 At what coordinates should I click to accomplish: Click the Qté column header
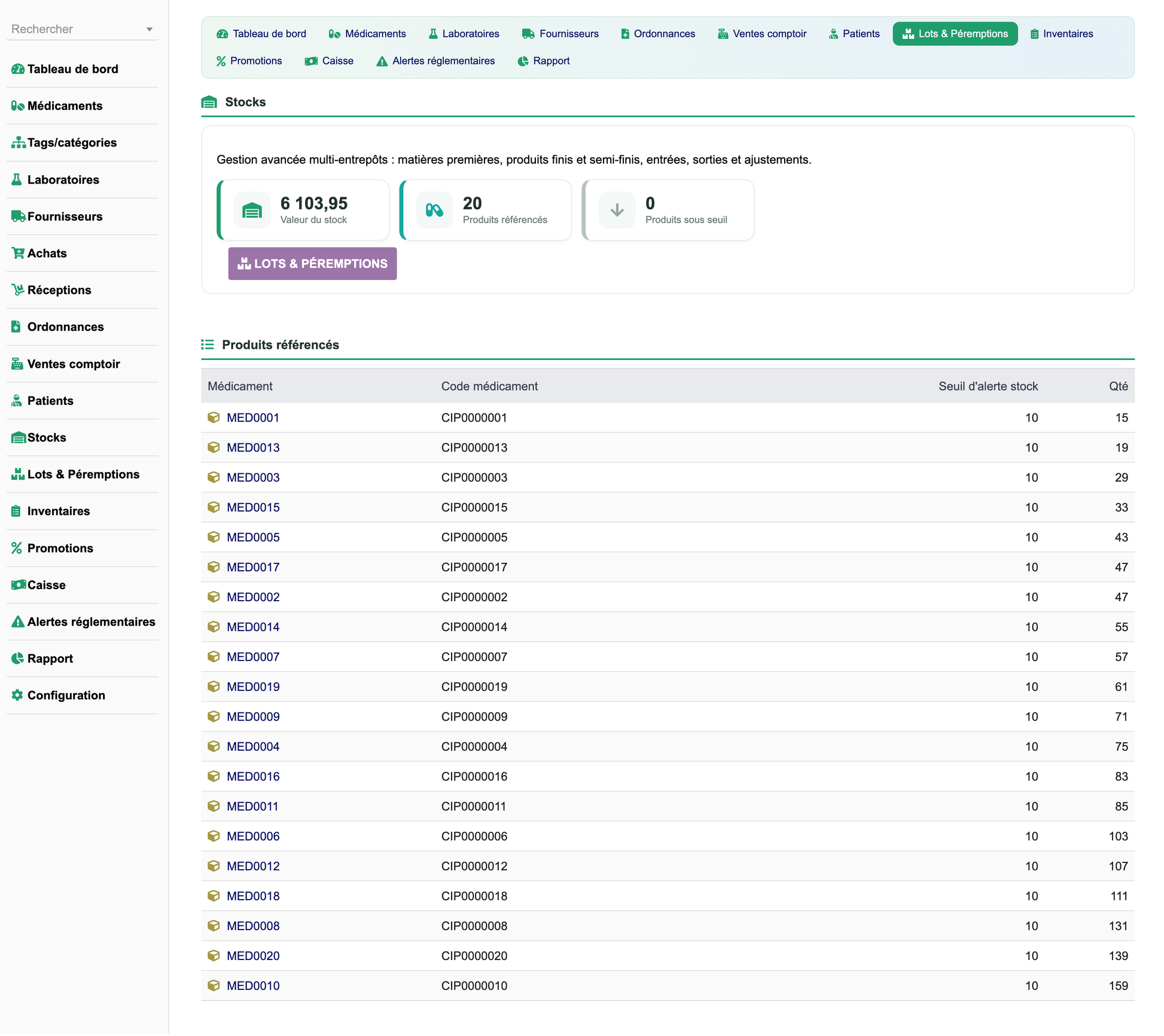click(x=1118, y=386)
